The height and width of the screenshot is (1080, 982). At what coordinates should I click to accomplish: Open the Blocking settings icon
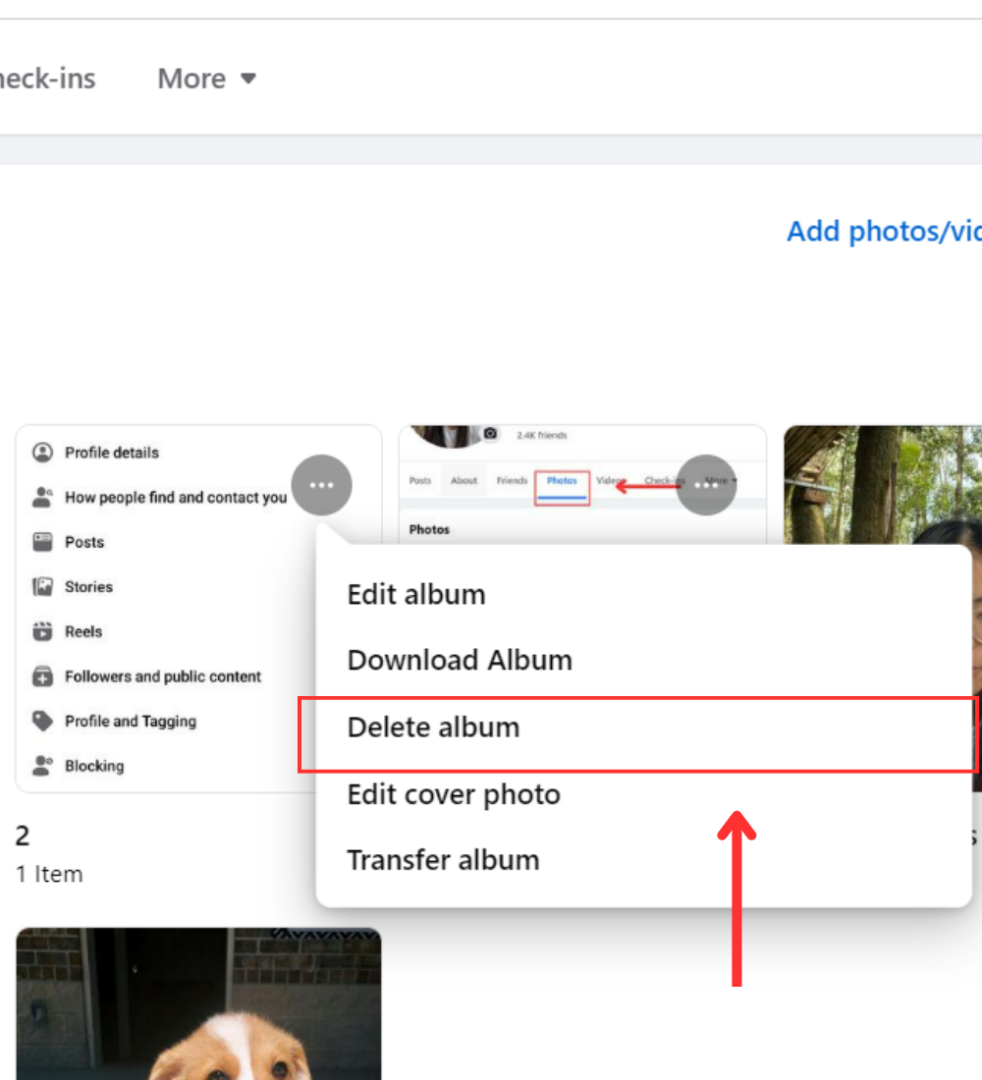42,766
